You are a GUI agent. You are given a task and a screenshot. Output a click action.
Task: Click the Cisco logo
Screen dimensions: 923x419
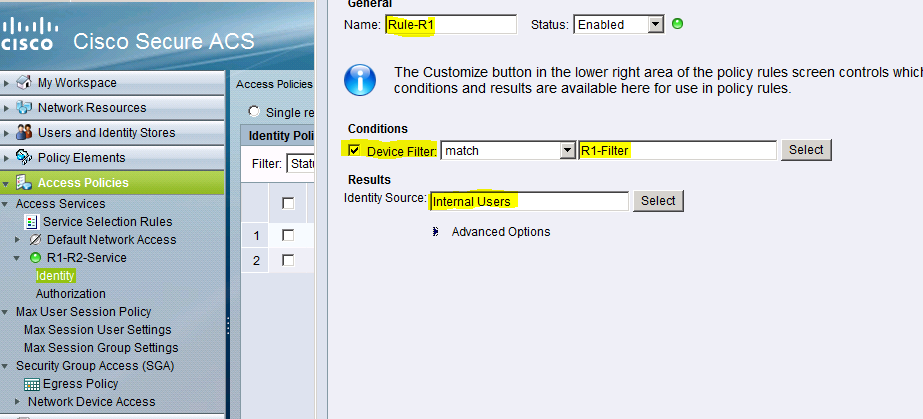[x=28, y=35]
